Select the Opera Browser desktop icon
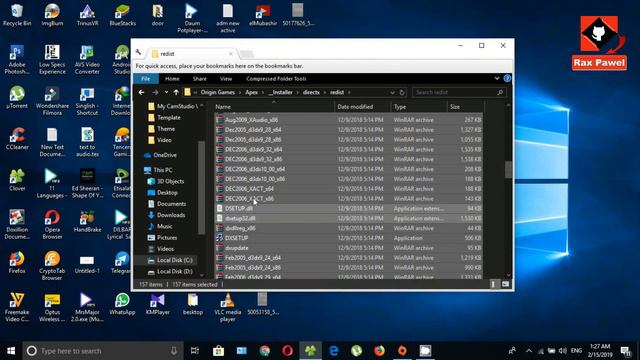This screenshot has height=360, width=640. (x=52, y=225)
